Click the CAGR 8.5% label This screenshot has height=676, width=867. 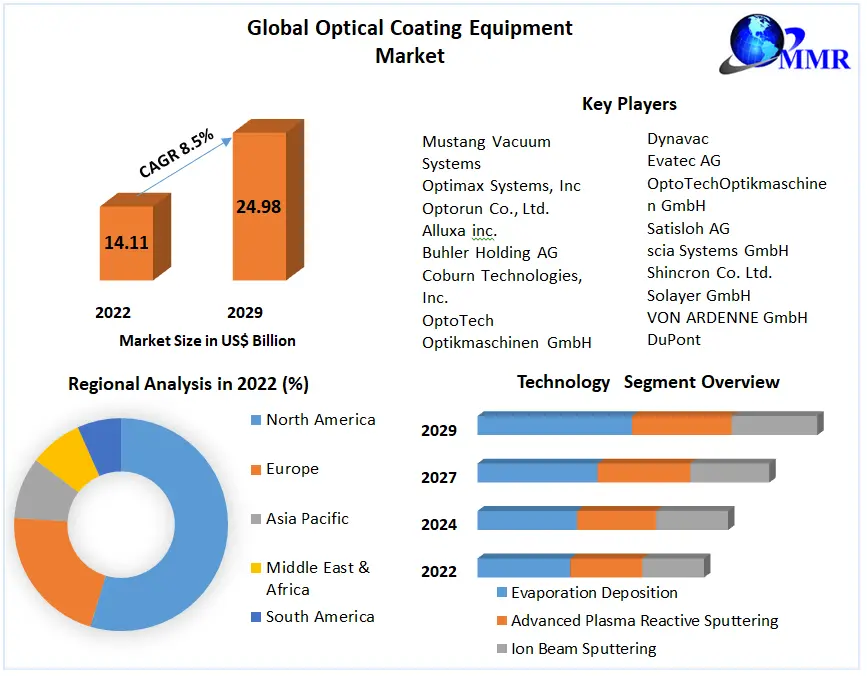[176, 152]
